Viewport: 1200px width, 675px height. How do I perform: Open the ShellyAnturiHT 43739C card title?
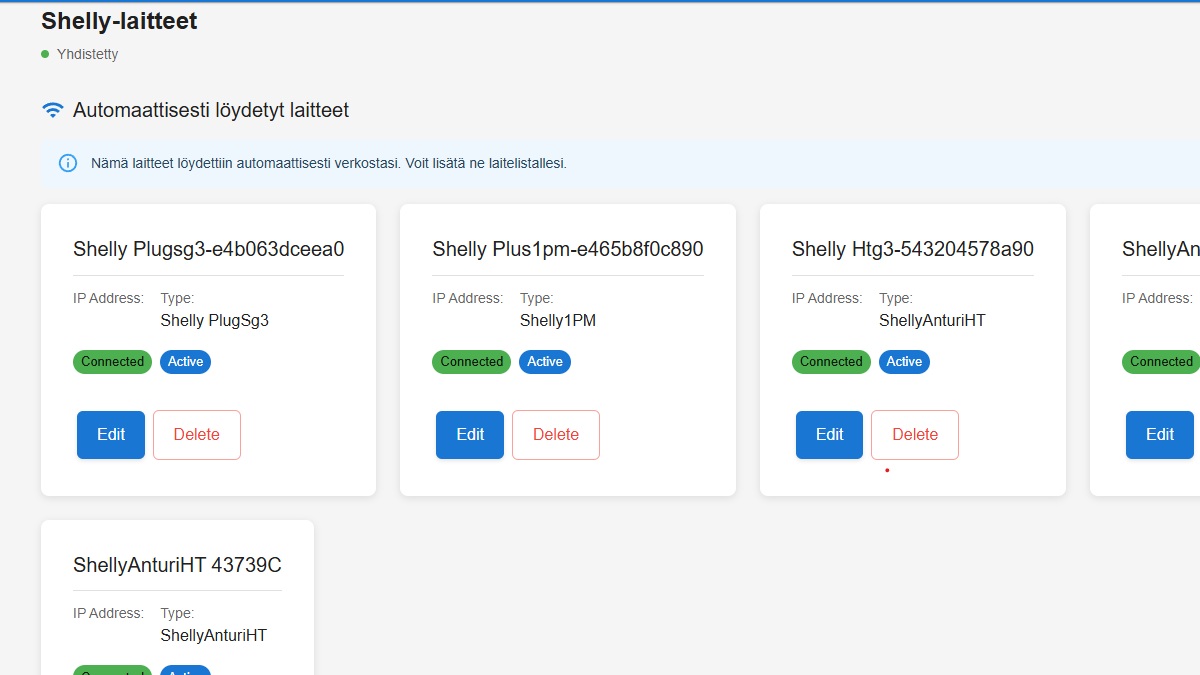pyautogui.click(x=177, y=565)
